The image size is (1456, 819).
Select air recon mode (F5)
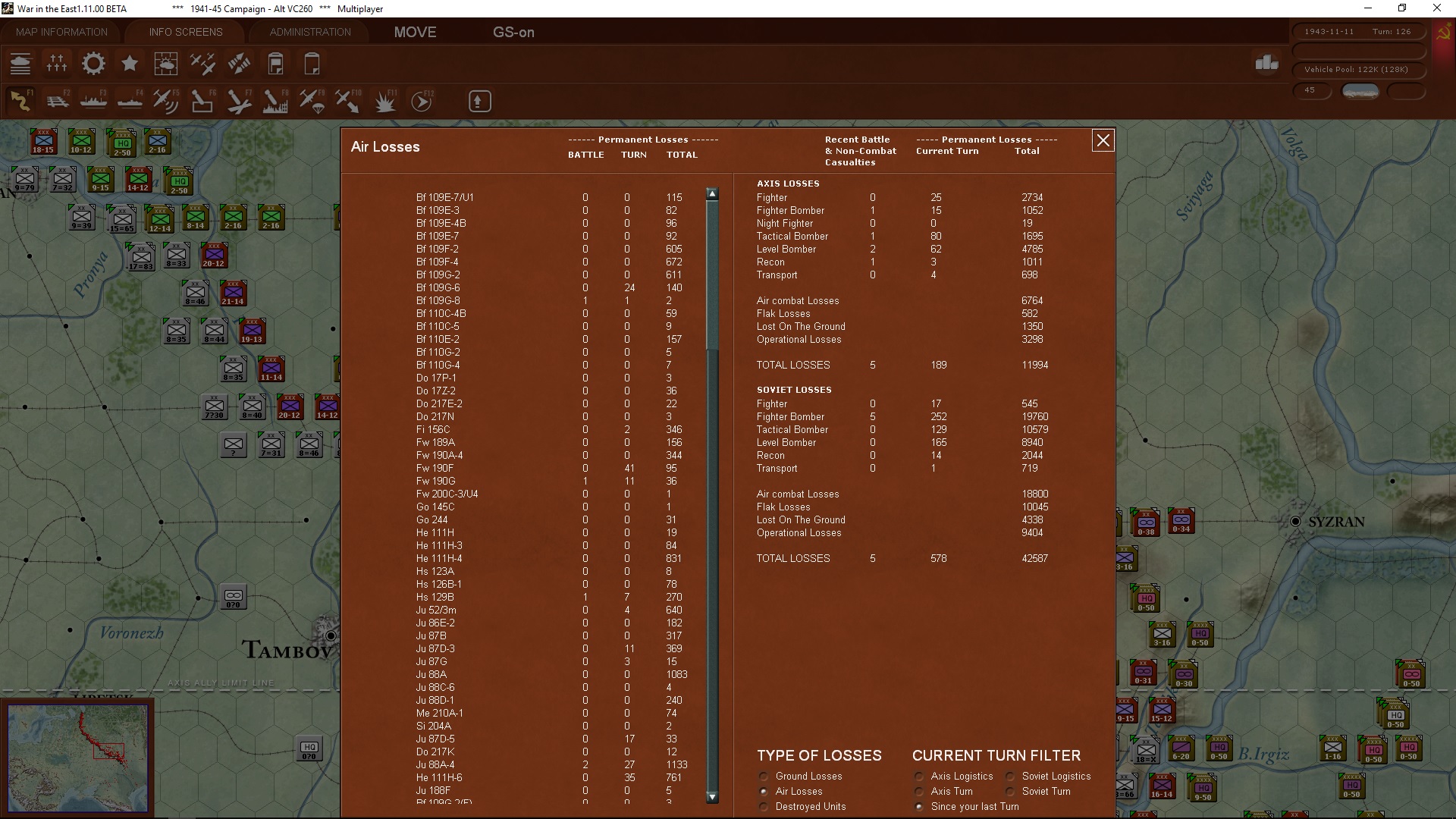166,101
